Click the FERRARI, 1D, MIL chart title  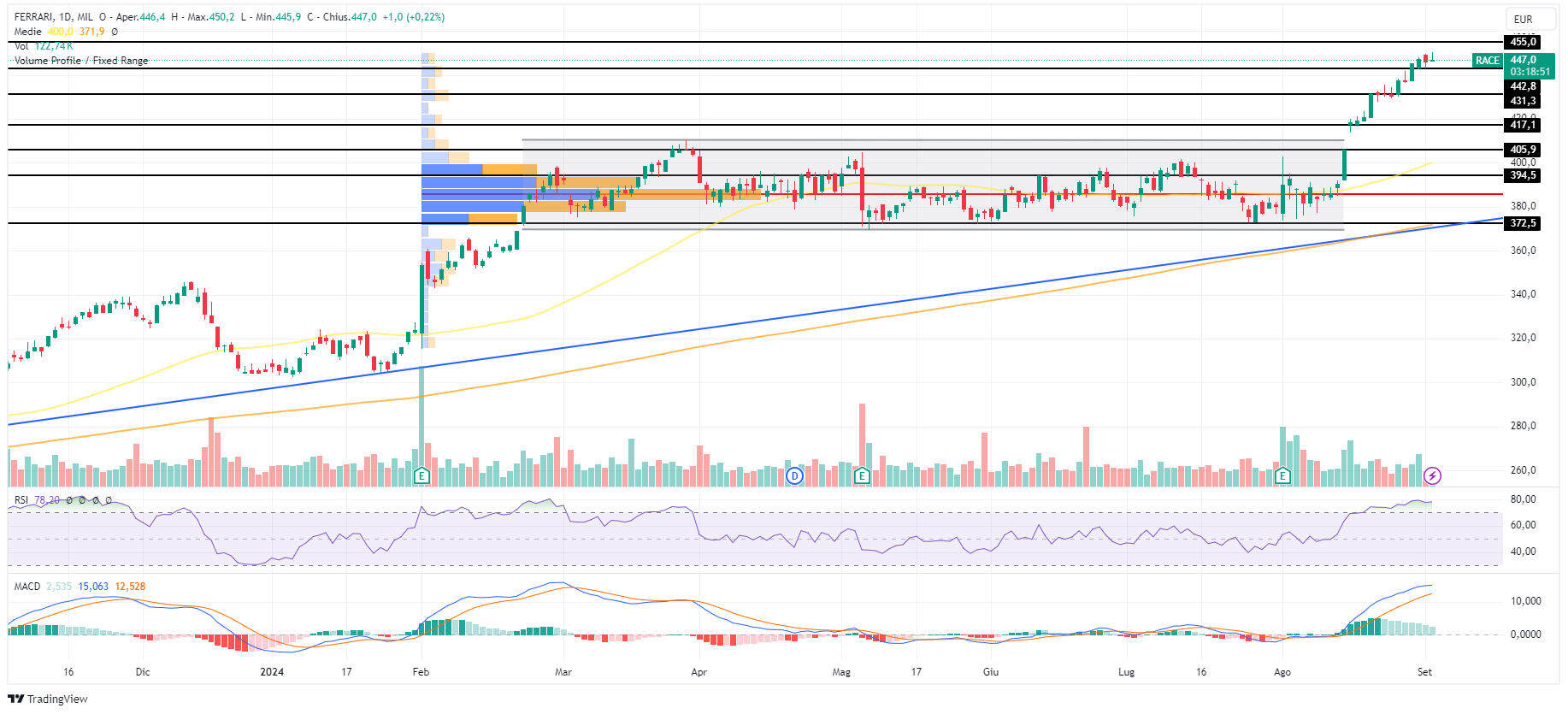tap(54, 17)
